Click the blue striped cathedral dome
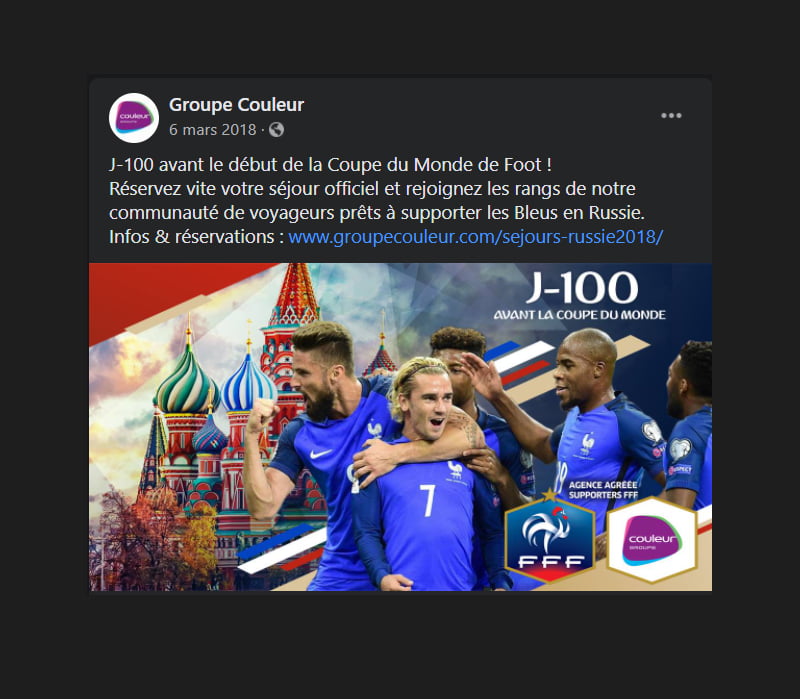The width and height of the screenshot is (800, 699). click(248, 385)
